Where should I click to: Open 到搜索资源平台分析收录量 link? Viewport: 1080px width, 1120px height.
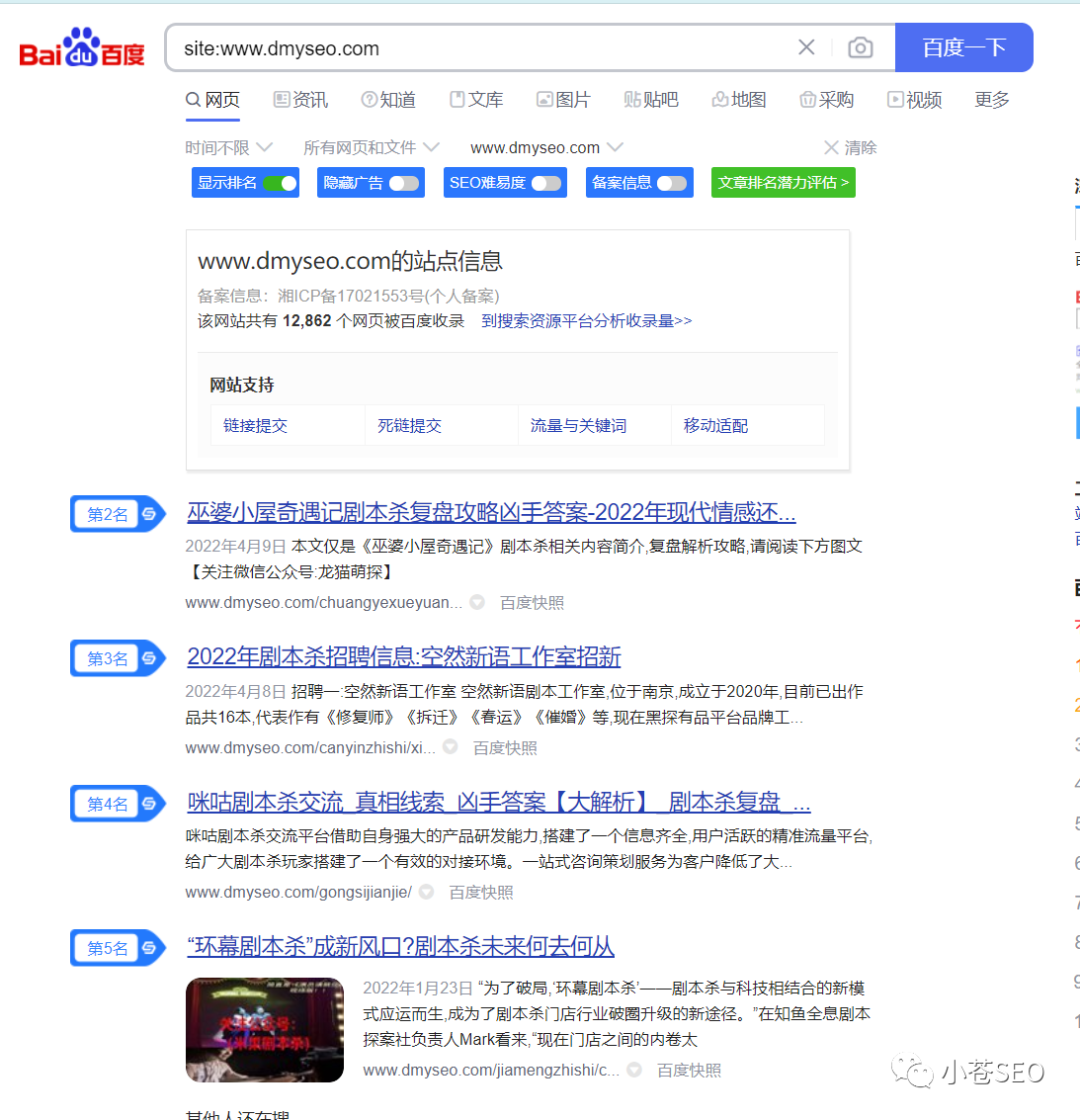click(x=586, y=321)
